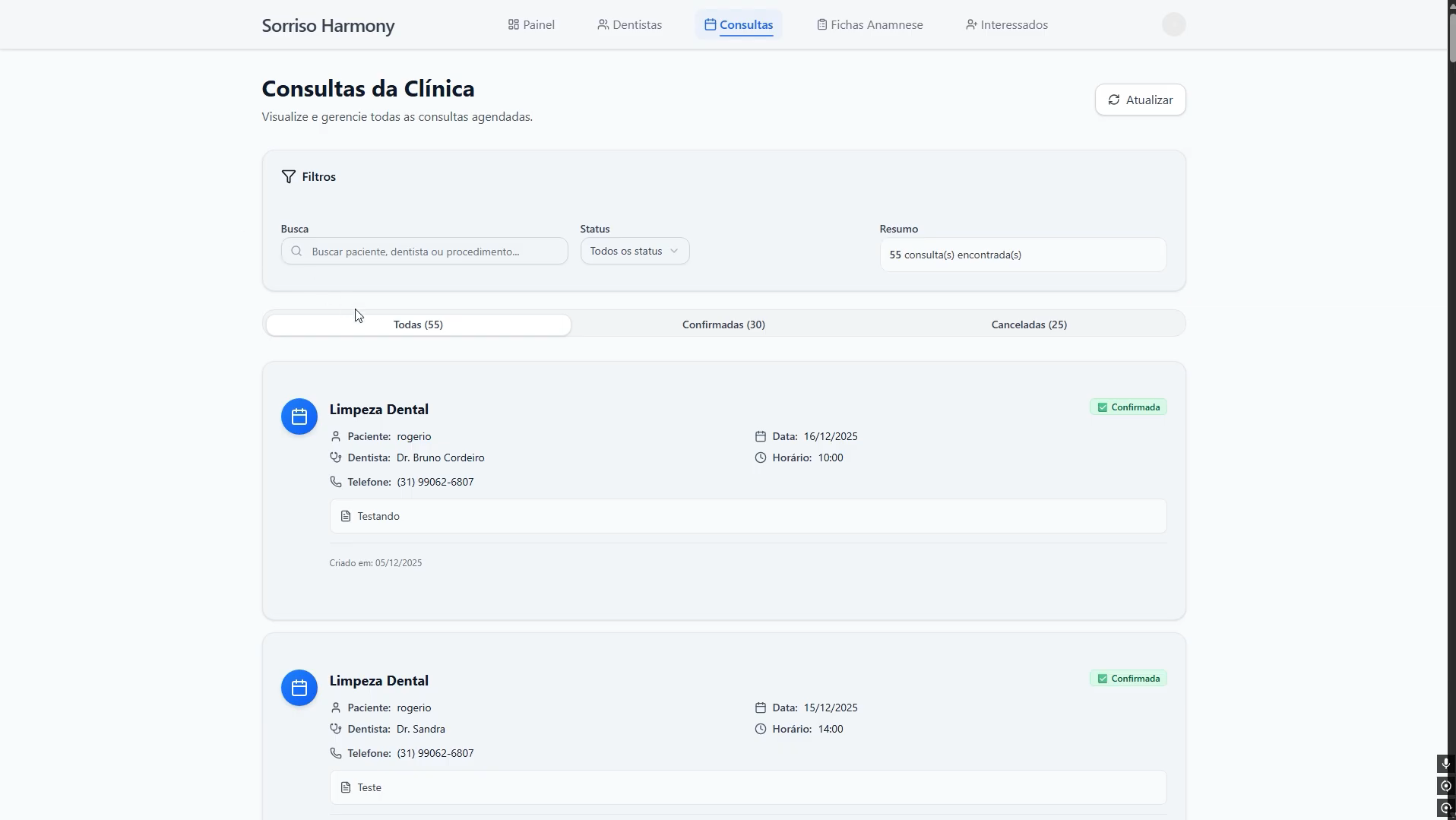This screenshot has width=1456, height=820.
Task: Click the 55 consulta(s) encontrada(s) summary
Action: pyautogui.click(x=1023, y=255)
